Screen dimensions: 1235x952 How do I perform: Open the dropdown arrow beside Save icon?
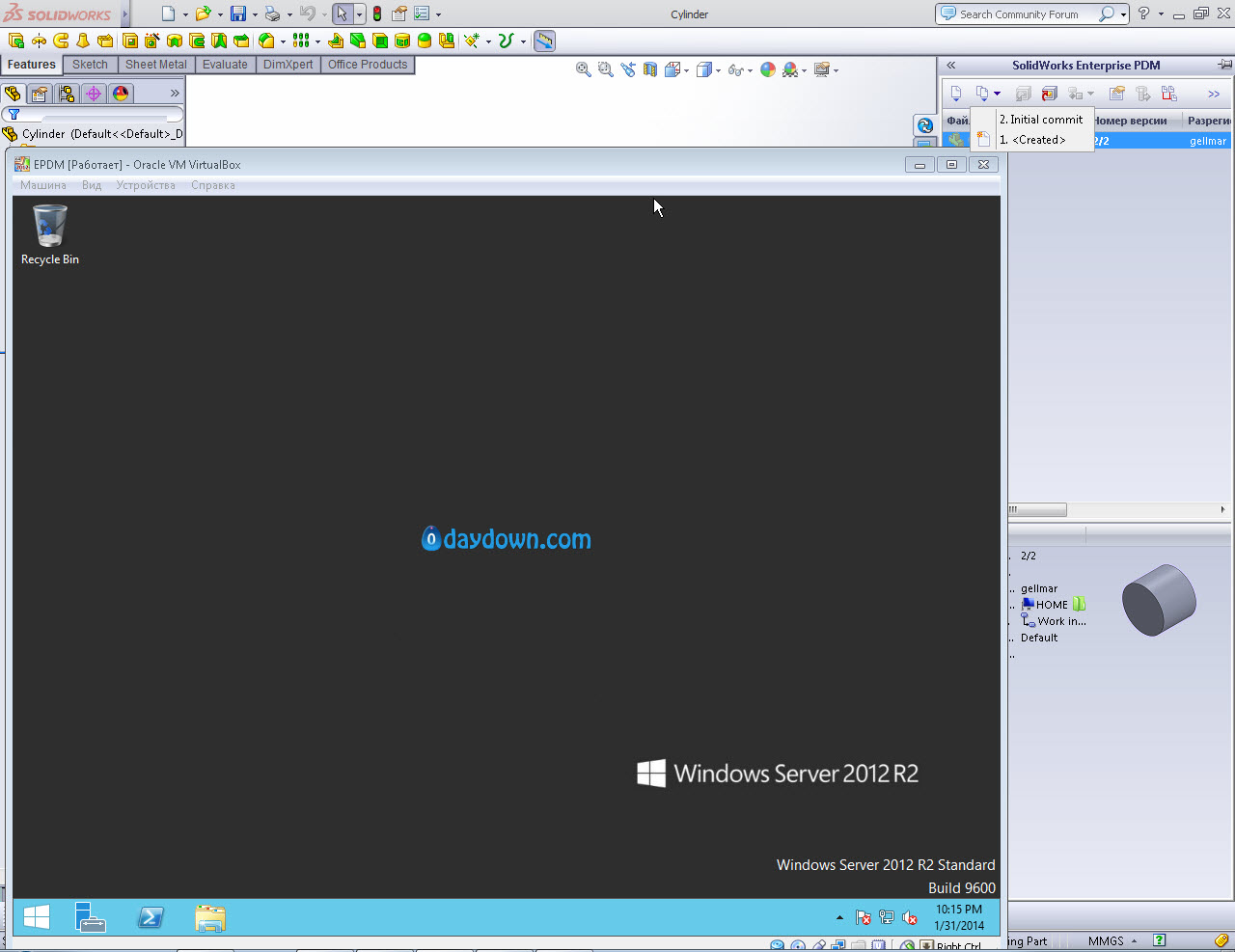[x=255, y=14]
